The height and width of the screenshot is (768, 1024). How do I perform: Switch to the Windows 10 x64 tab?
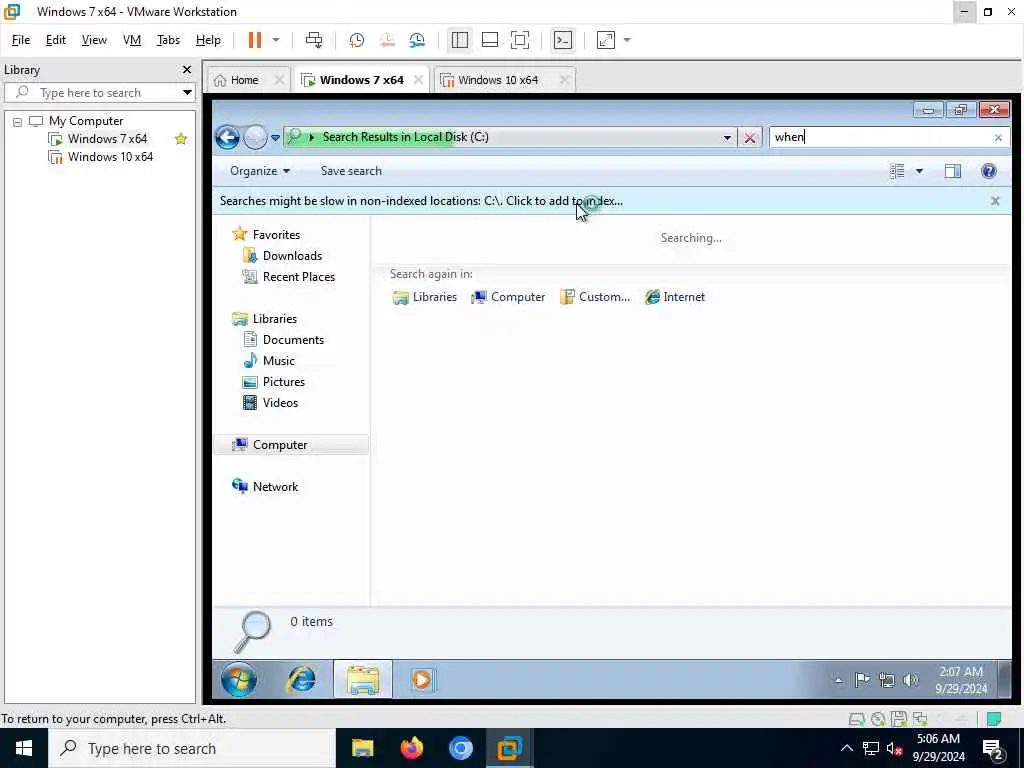498,80
